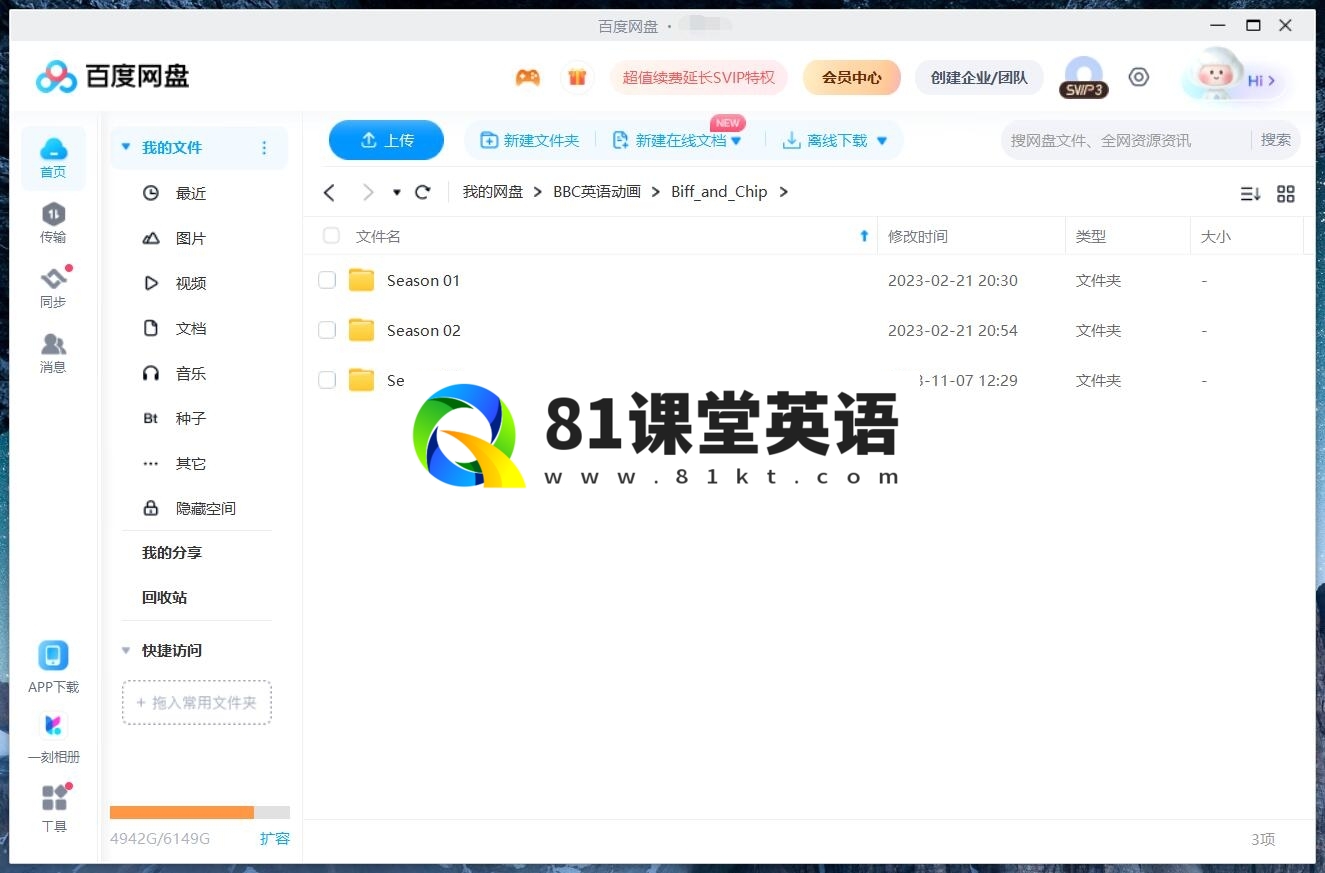Filter by 种子 torrents
The width and height of the screenshot is (1325, 873).
(x=191, y=418)
